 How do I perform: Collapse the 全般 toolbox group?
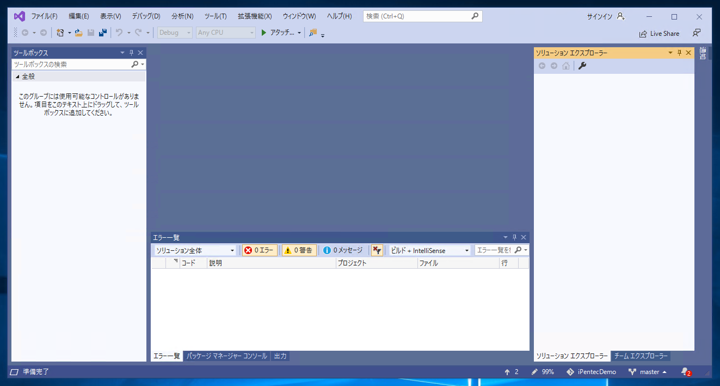click(17, 77)
